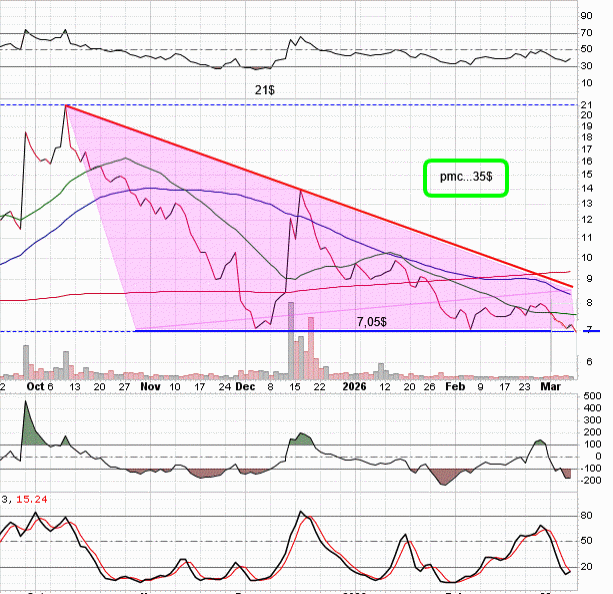Select the 21$ price label
The height and width of the screenshot is (594, 613).
(x=262, y=89)
